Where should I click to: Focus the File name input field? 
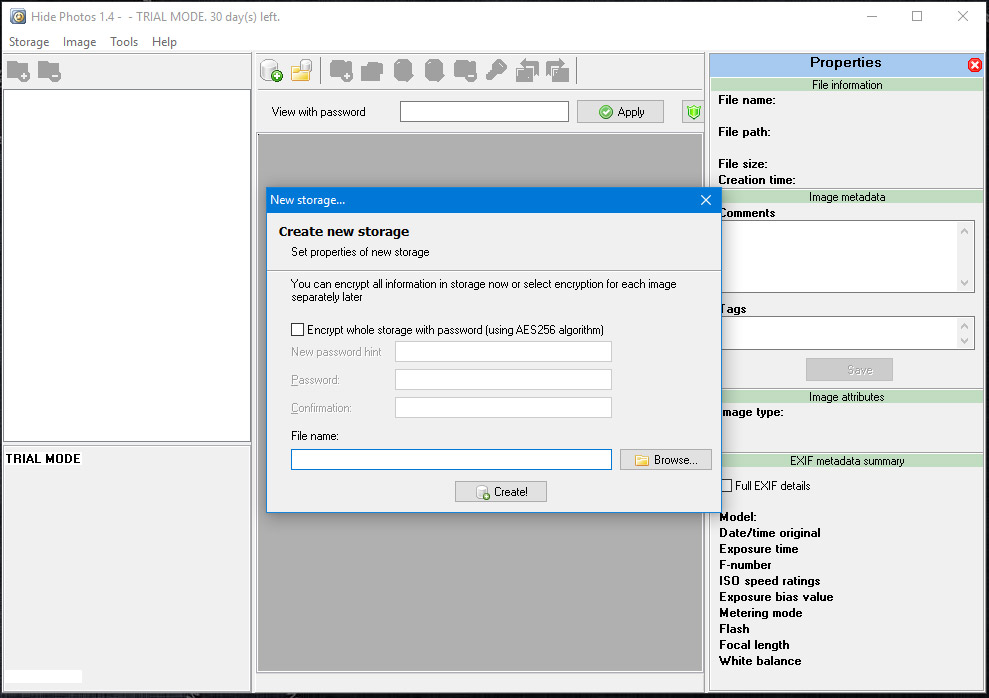click(451, 460)
